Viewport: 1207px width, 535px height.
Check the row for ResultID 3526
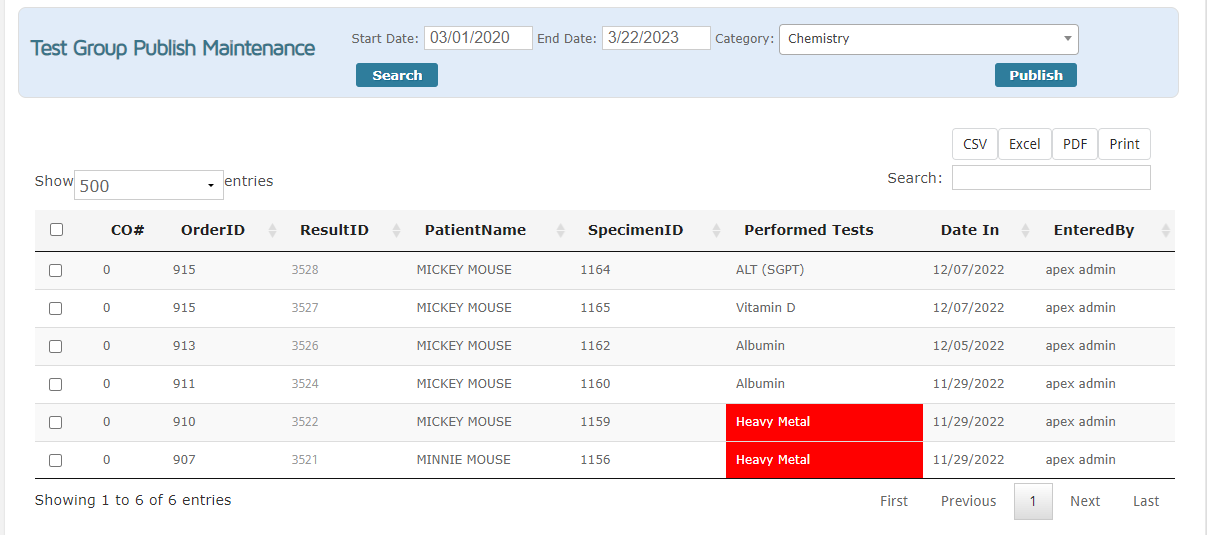coord(56,346)
